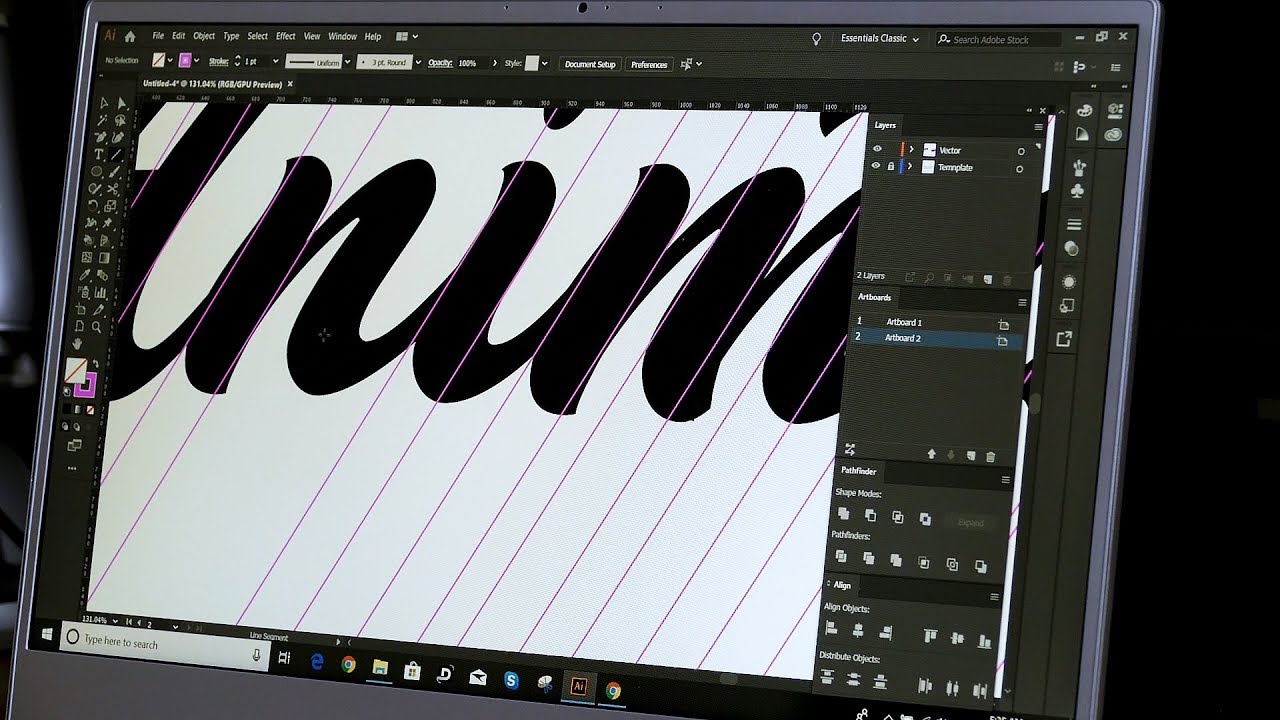Click target circle of Template layer

(1019, 169)
